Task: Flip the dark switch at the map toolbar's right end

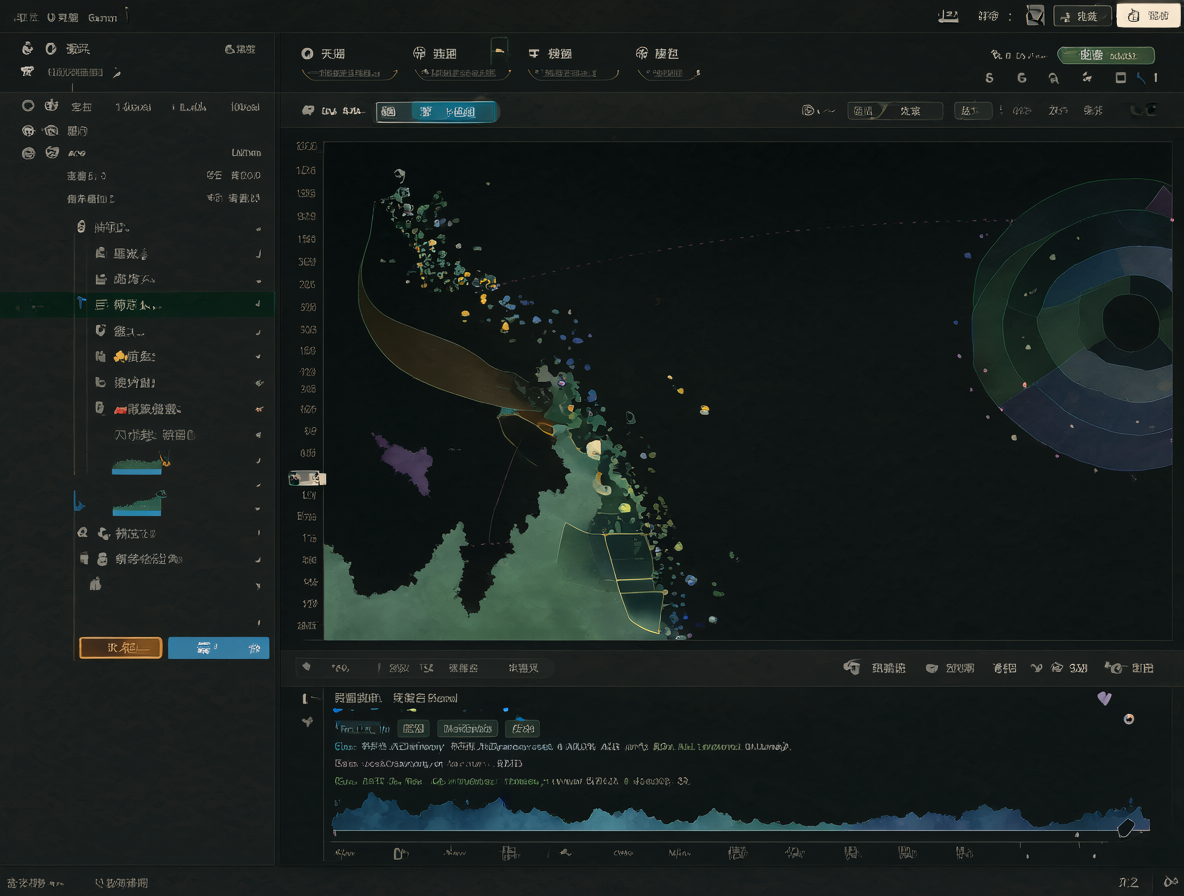Action: coord(1143,110)
